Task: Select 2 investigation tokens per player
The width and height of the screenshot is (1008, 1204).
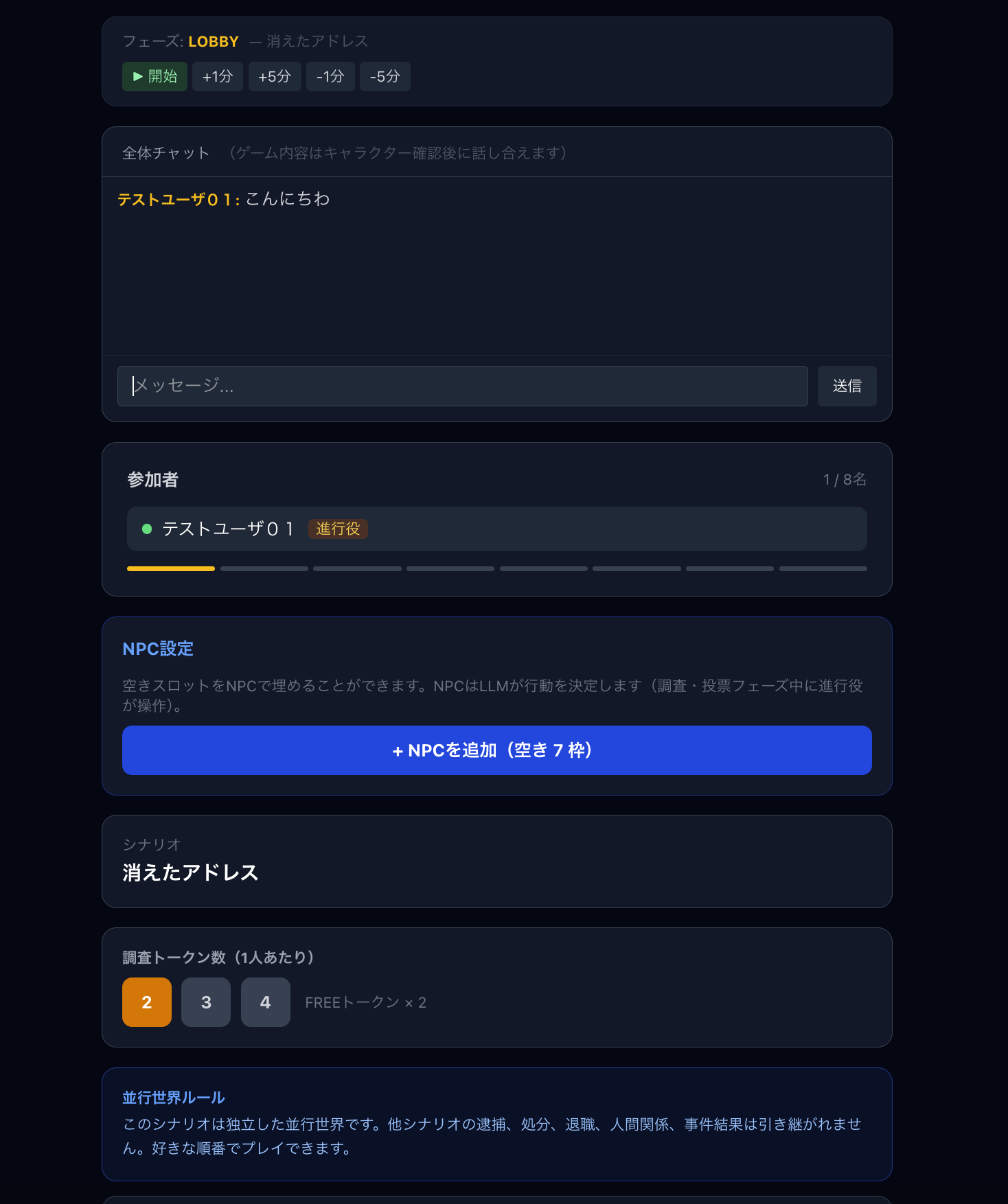Action: click(147, 1002)
